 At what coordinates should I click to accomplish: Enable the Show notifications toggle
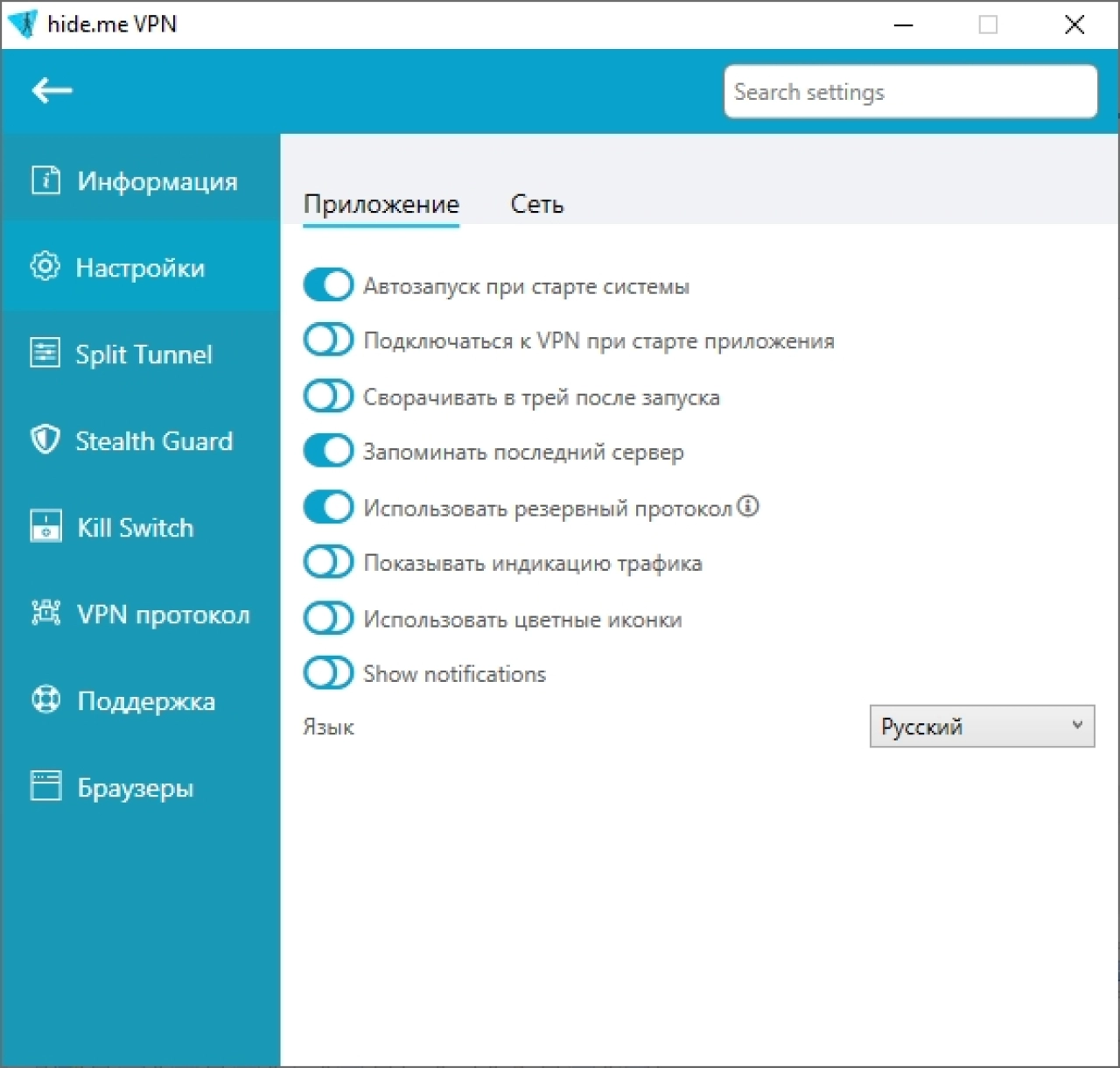click(328, 673)
